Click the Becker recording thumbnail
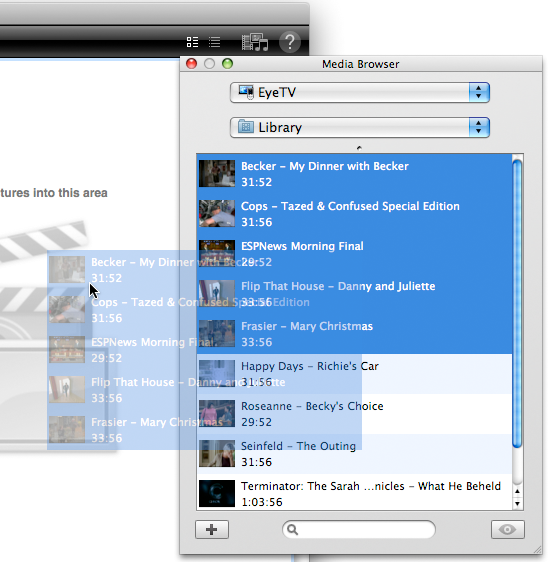This screenshot has height=562, width=548. 217,173
